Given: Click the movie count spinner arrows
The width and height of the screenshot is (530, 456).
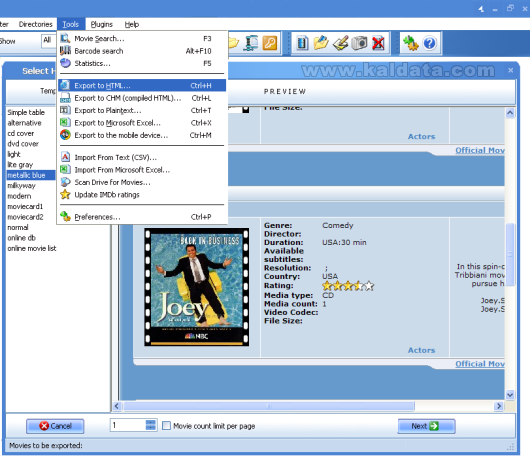Looking at the screenshot, I should [150, 425].
